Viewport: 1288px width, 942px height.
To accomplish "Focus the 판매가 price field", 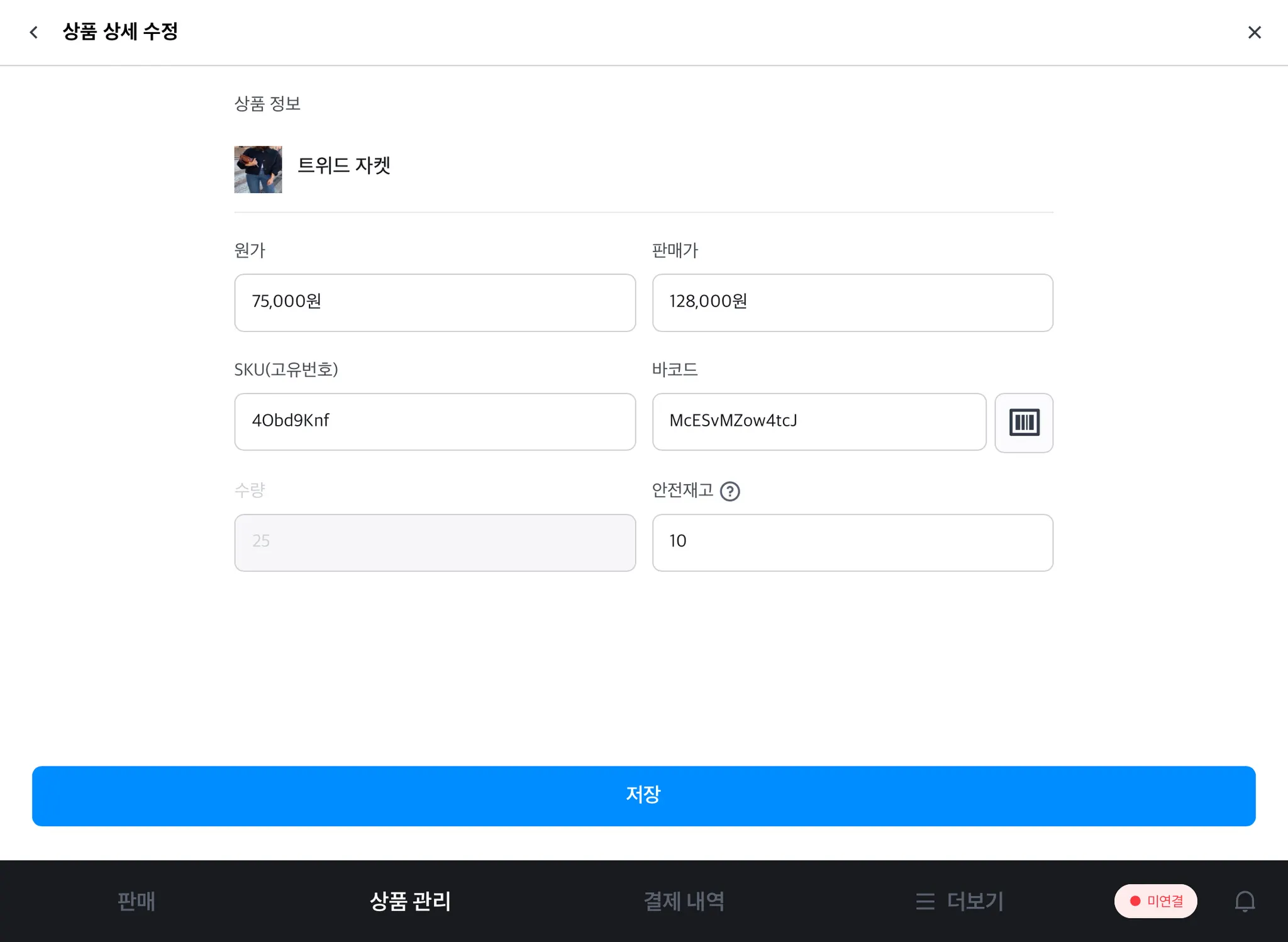I will pyautogui.click(x=852, y=302).
